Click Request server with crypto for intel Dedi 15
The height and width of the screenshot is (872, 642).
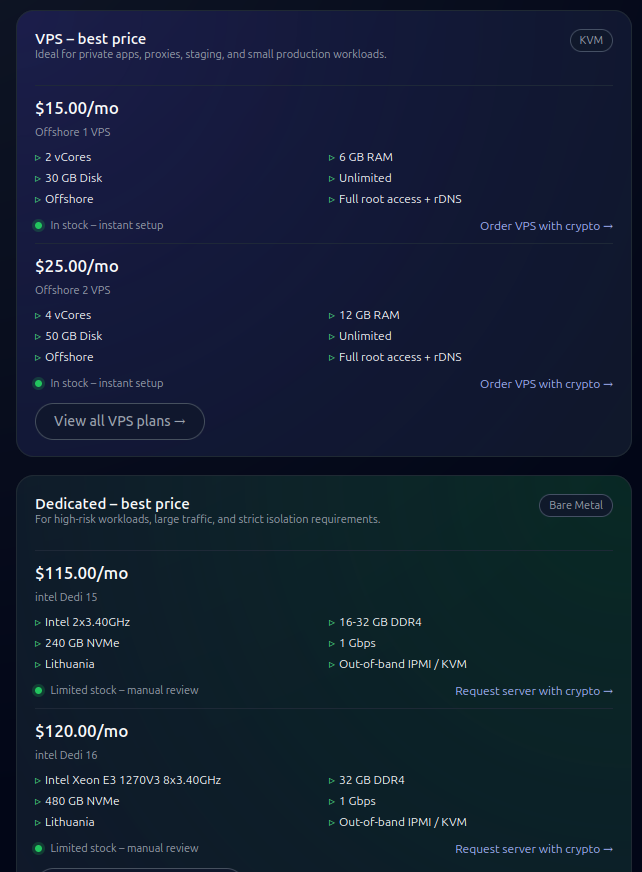coord(534,691)
